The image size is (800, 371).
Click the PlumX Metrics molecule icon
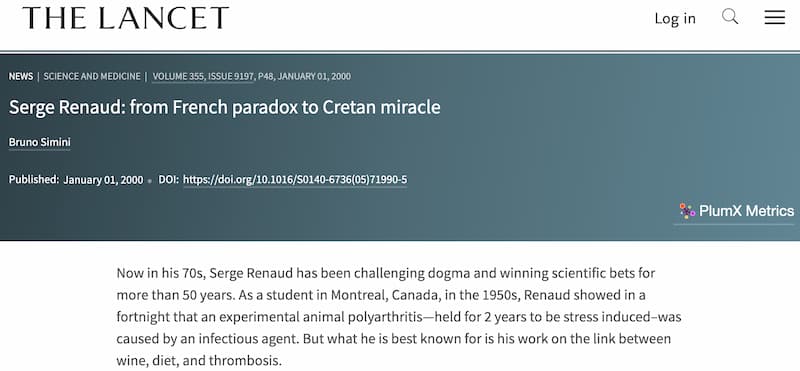pyautogui.click(x=687, y=211)
